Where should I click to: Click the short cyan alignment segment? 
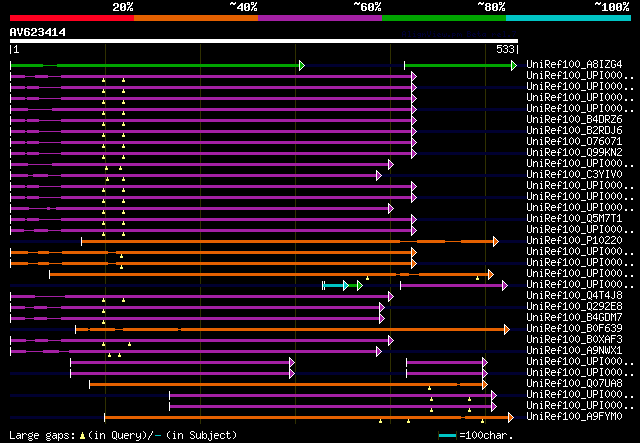point(334,285)
